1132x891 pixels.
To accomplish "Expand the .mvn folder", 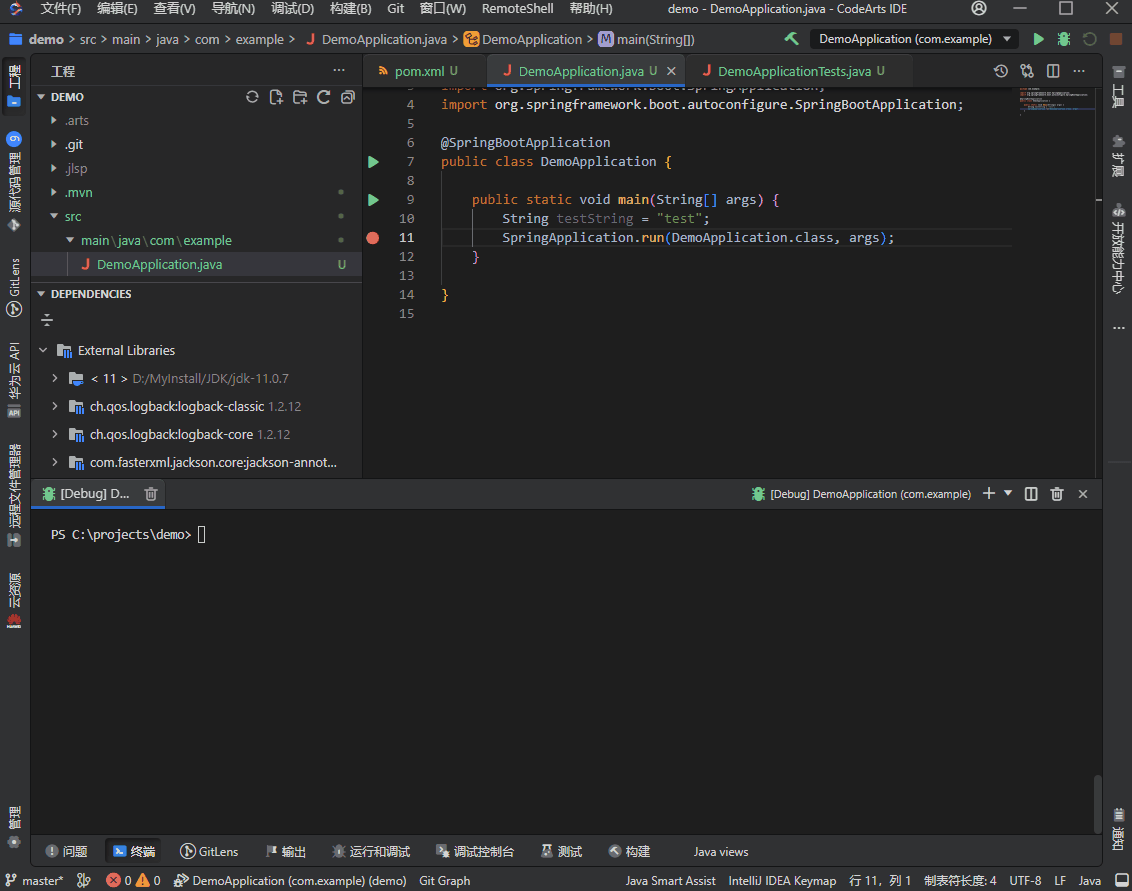I will coord(78,192).
